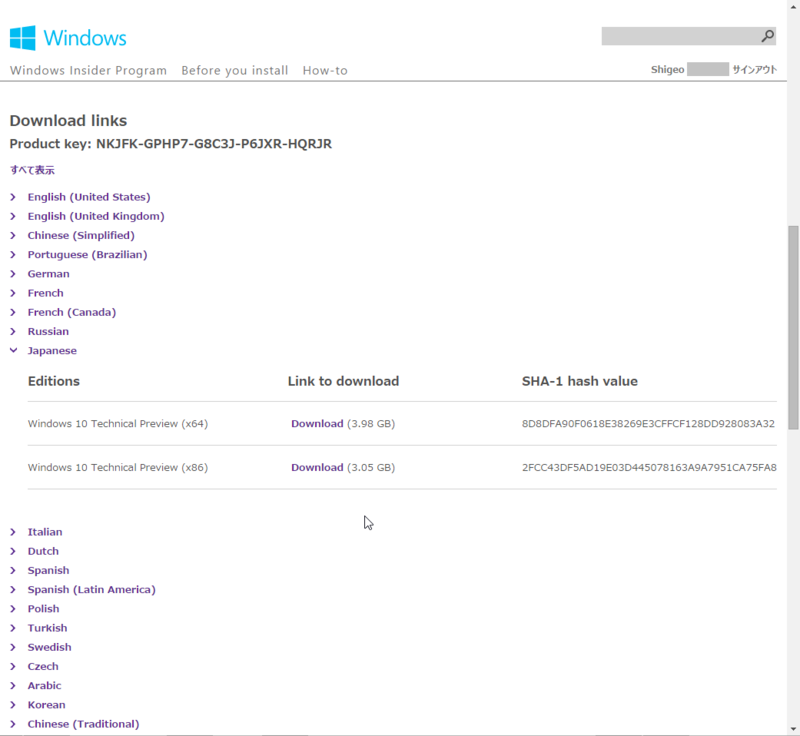Open the Arabic language link

pyautogui.click(x=44, y=686)
